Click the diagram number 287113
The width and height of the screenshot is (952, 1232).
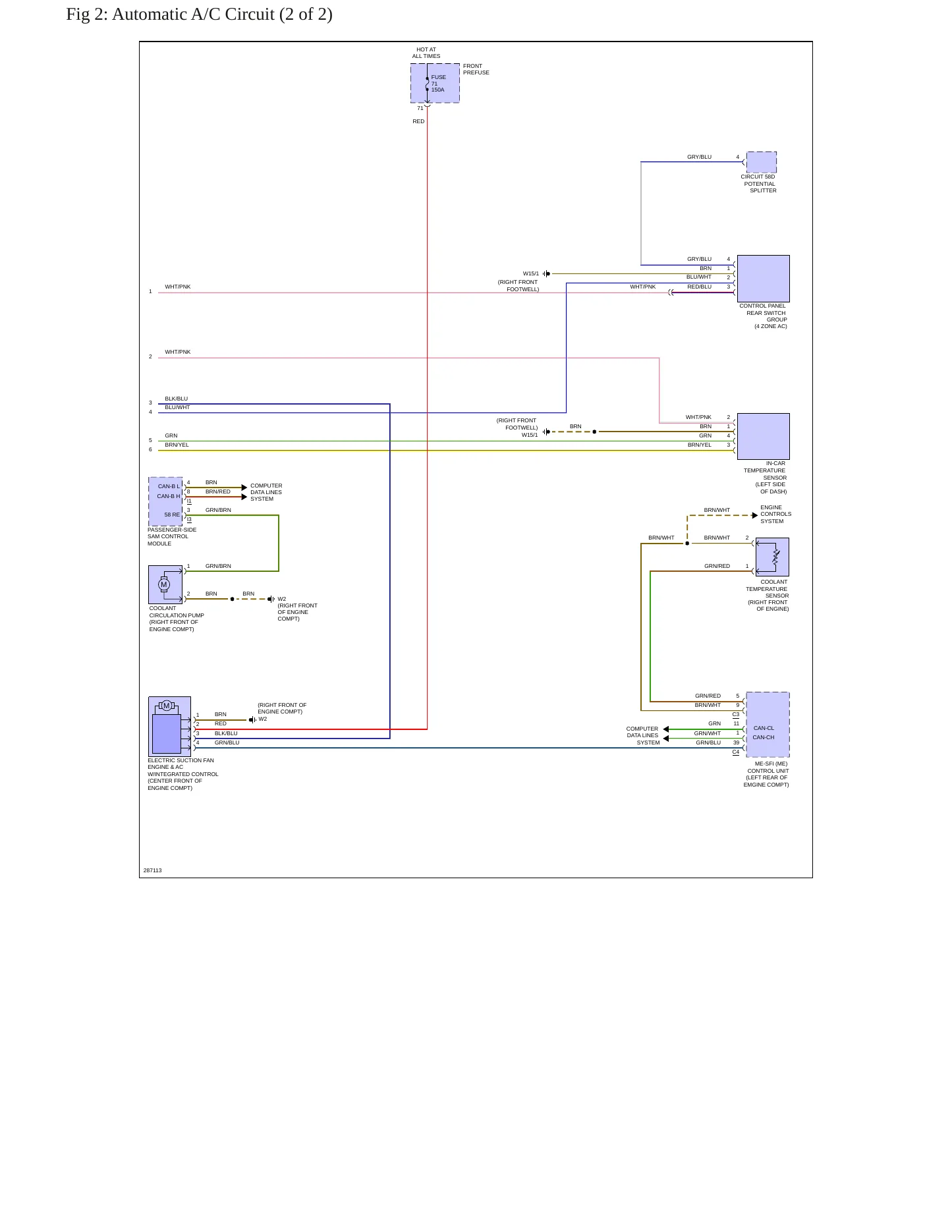click(x=152, y=870)
